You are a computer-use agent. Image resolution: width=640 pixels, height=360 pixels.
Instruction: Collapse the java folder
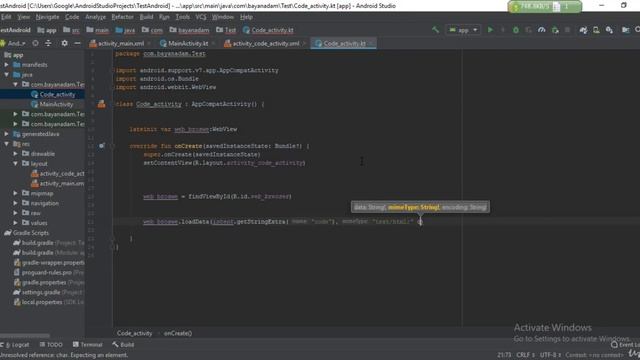point(7,75)
